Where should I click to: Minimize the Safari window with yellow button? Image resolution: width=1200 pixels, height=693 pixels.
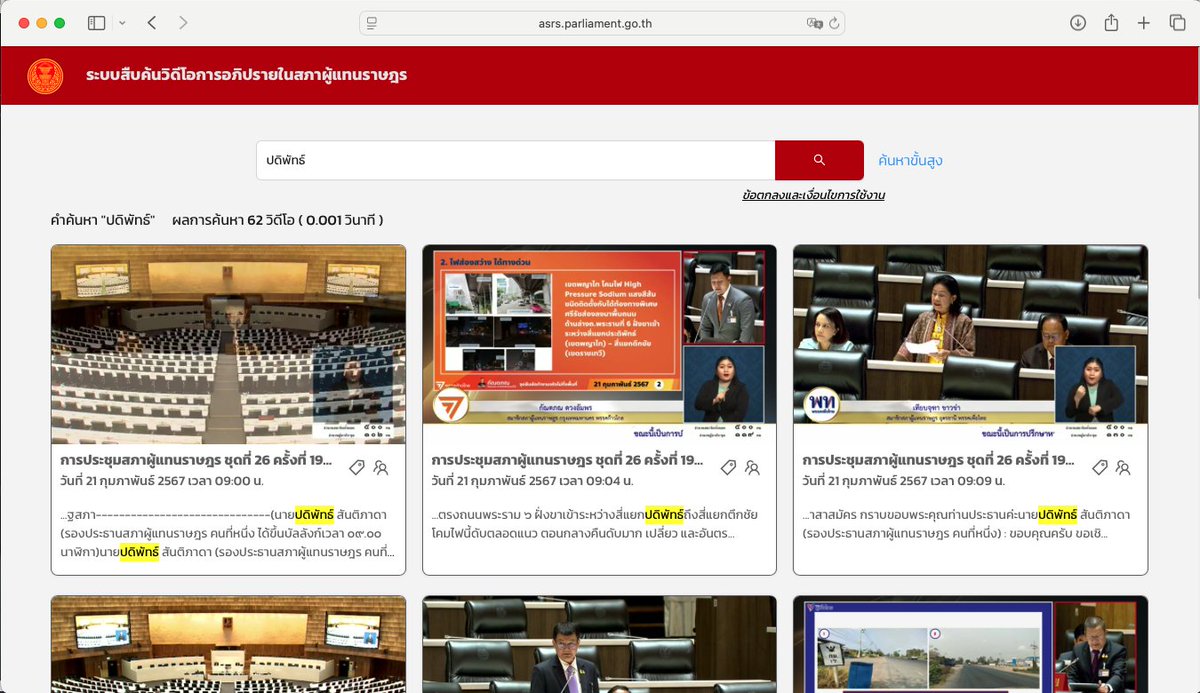(x=42, y=23)
